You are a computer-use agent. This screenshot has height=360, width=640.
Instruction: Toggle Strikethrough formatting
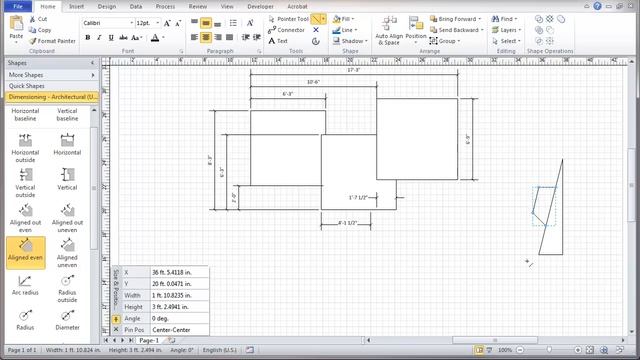123,38
